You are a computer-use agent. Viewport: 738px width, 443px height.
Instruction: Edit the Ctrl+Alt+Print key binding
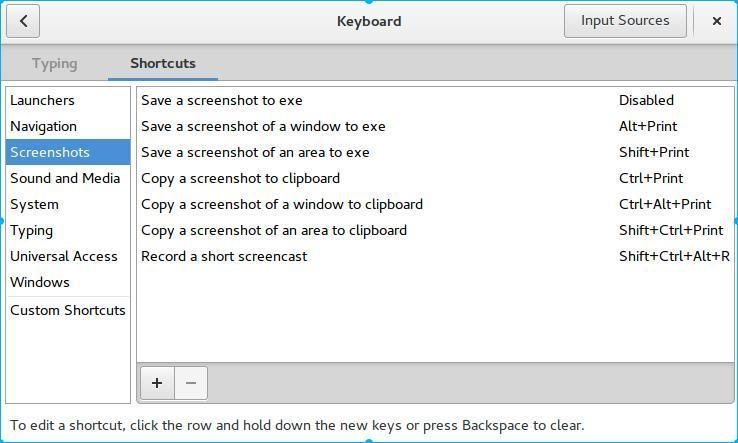tap(665, 204)
